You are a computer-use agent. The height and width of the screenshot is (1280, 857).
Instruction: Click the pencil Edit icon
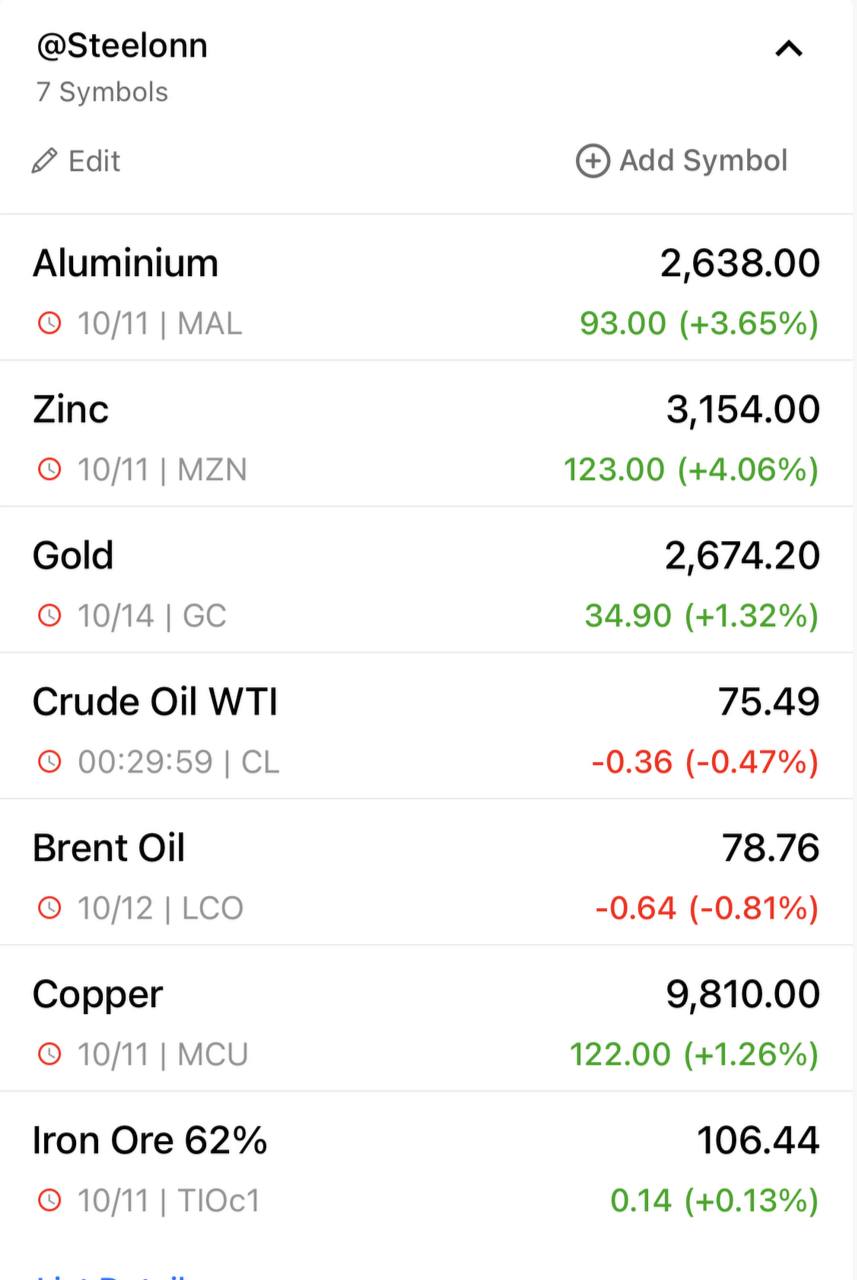coord(44,161)
